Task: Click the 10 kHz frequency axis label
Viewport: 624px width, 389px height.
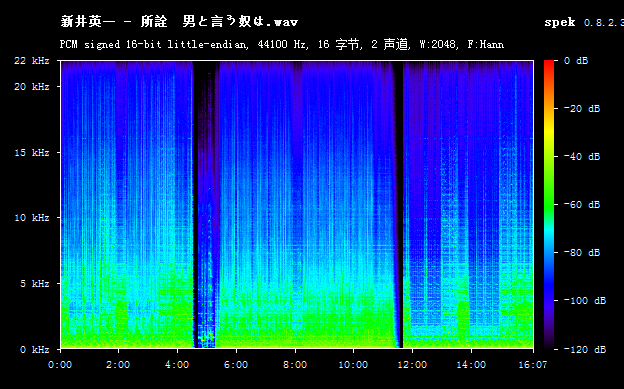Action: pos(32,218)
